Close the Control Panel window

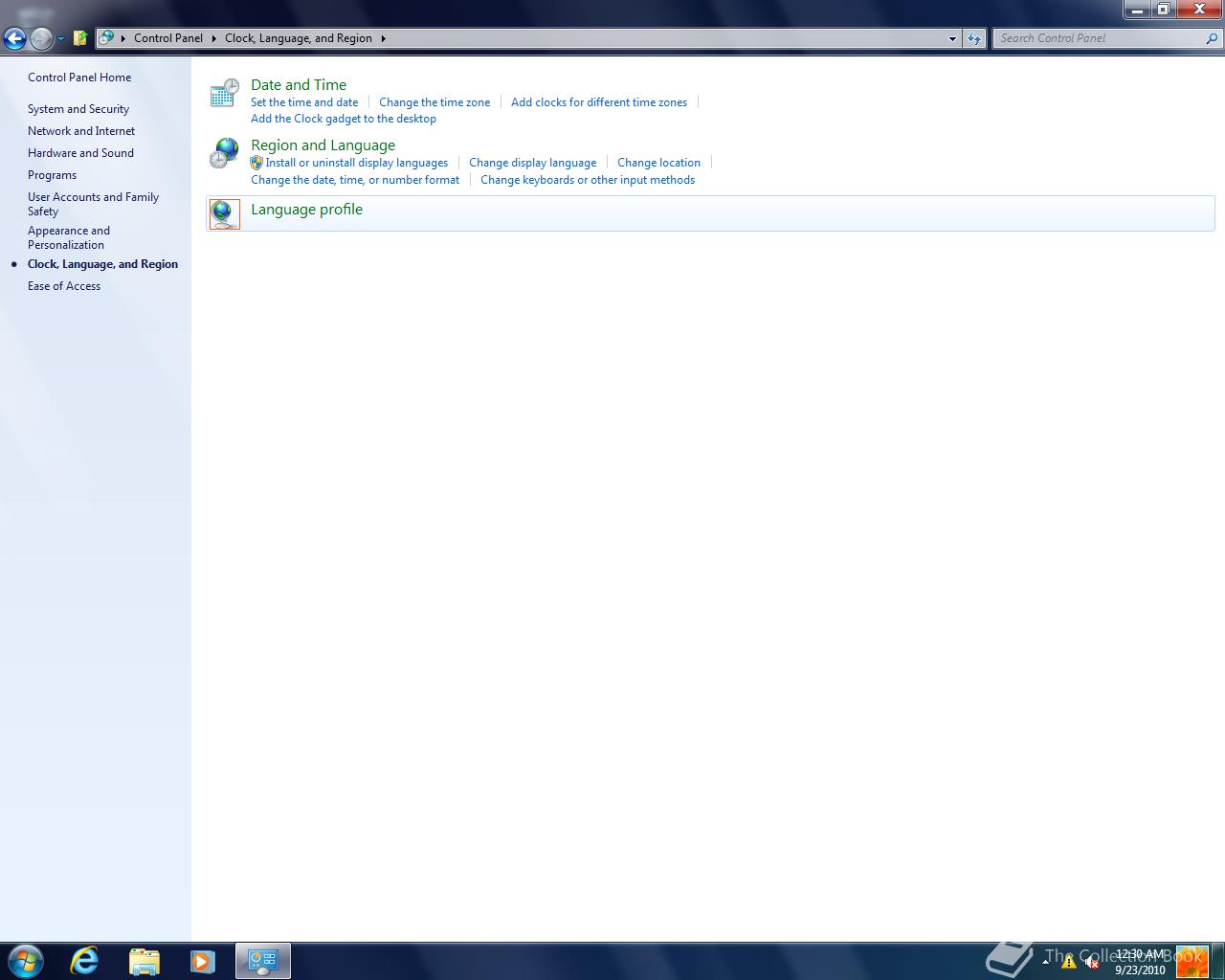(1199, 10)
